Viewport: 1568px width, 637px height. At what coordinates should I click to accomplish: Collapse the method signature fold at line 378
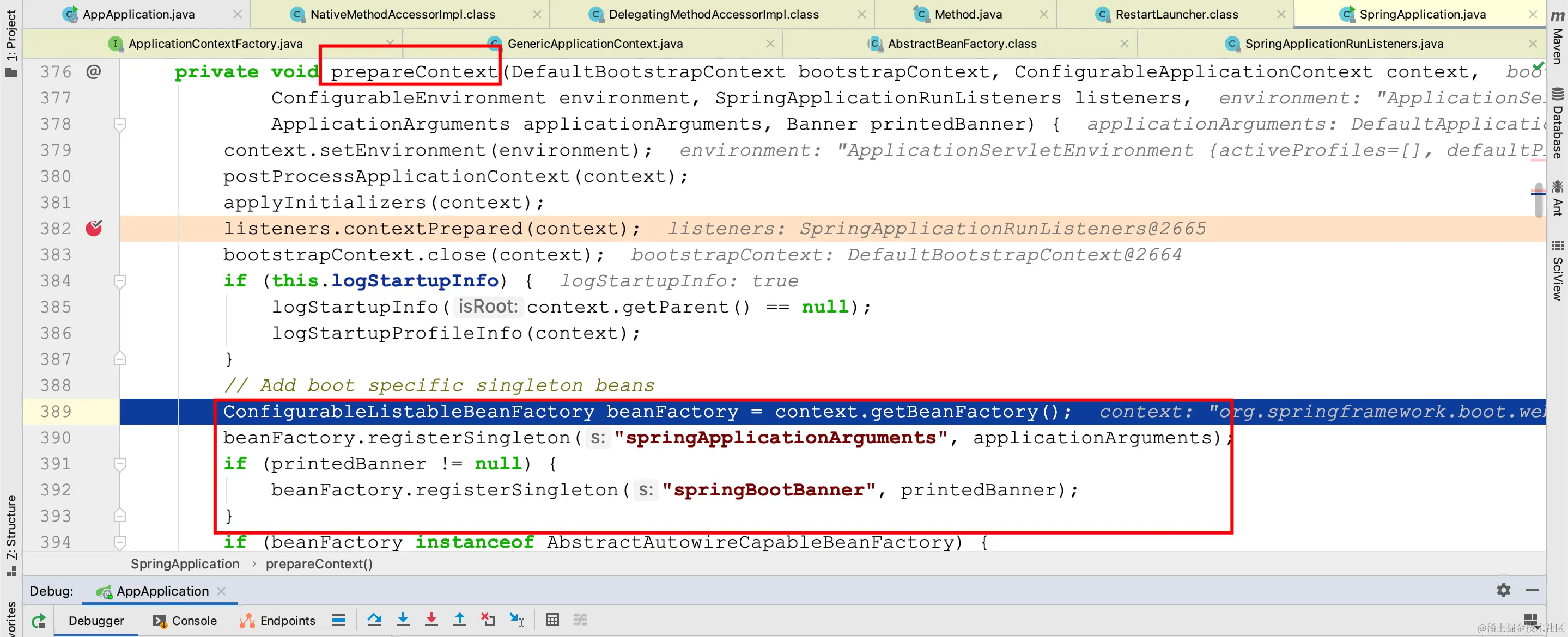pos(120,125)
